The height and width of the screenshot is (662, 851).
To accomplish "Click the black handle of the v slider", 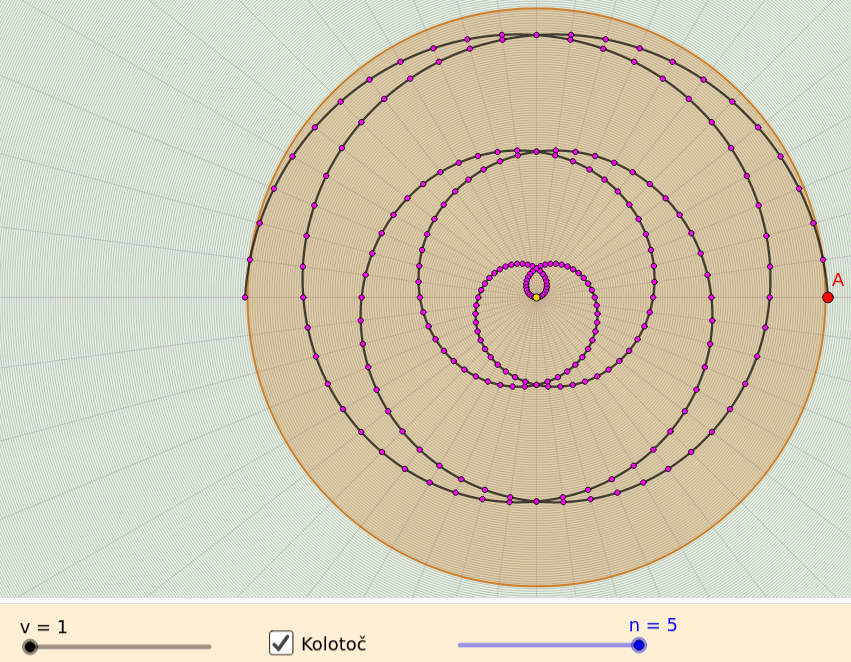I will (x=30, y=646).
